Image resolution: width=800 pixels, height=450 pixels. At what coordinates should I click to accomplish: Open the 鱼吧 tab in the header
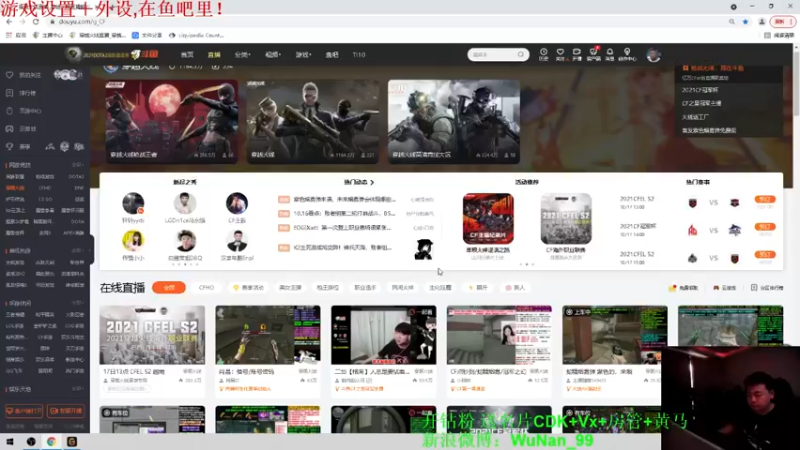[332, 55]
